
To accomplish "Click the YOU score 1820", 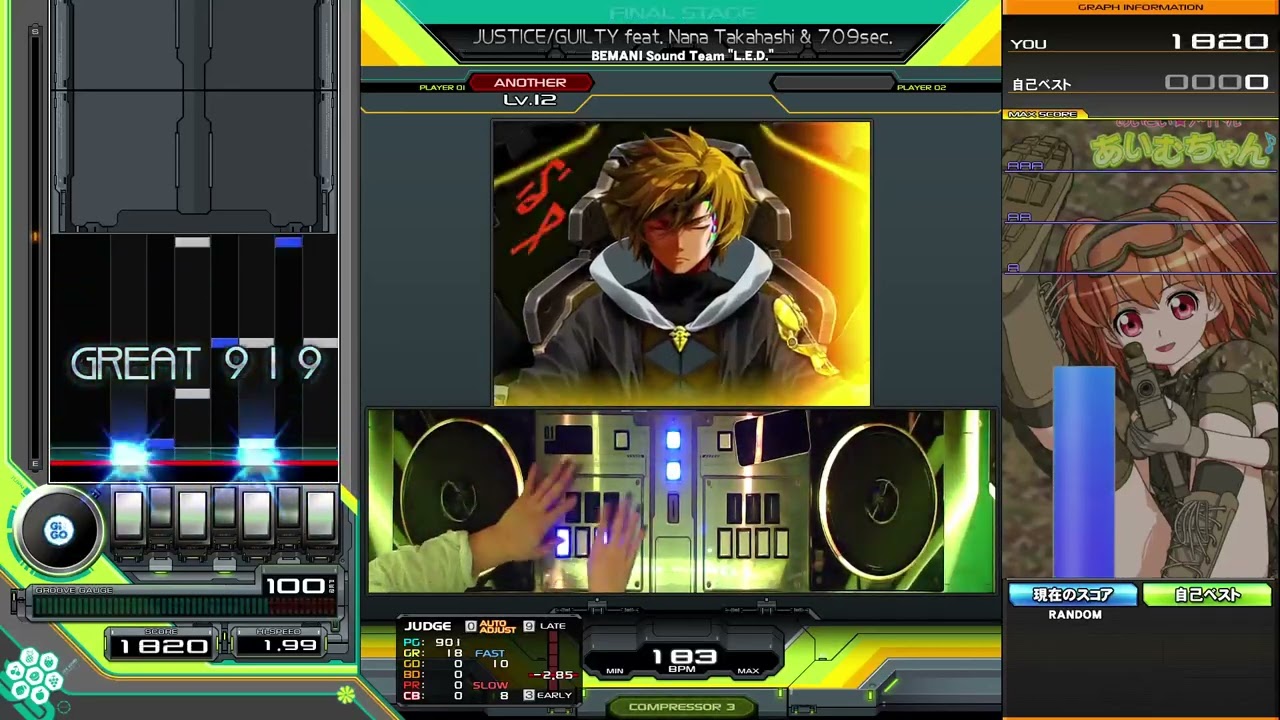I will (x=1140, y=43).
